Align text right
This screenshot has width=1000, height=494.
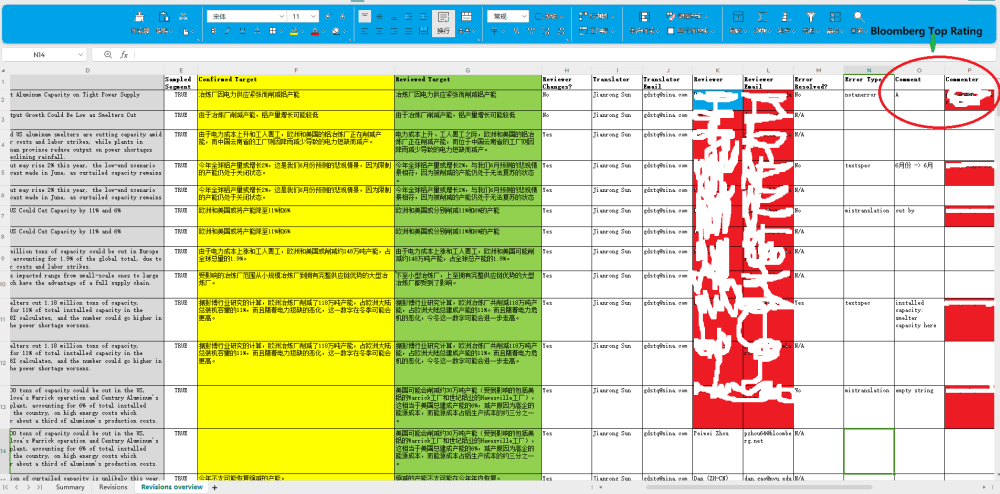(x=394, y=31)
